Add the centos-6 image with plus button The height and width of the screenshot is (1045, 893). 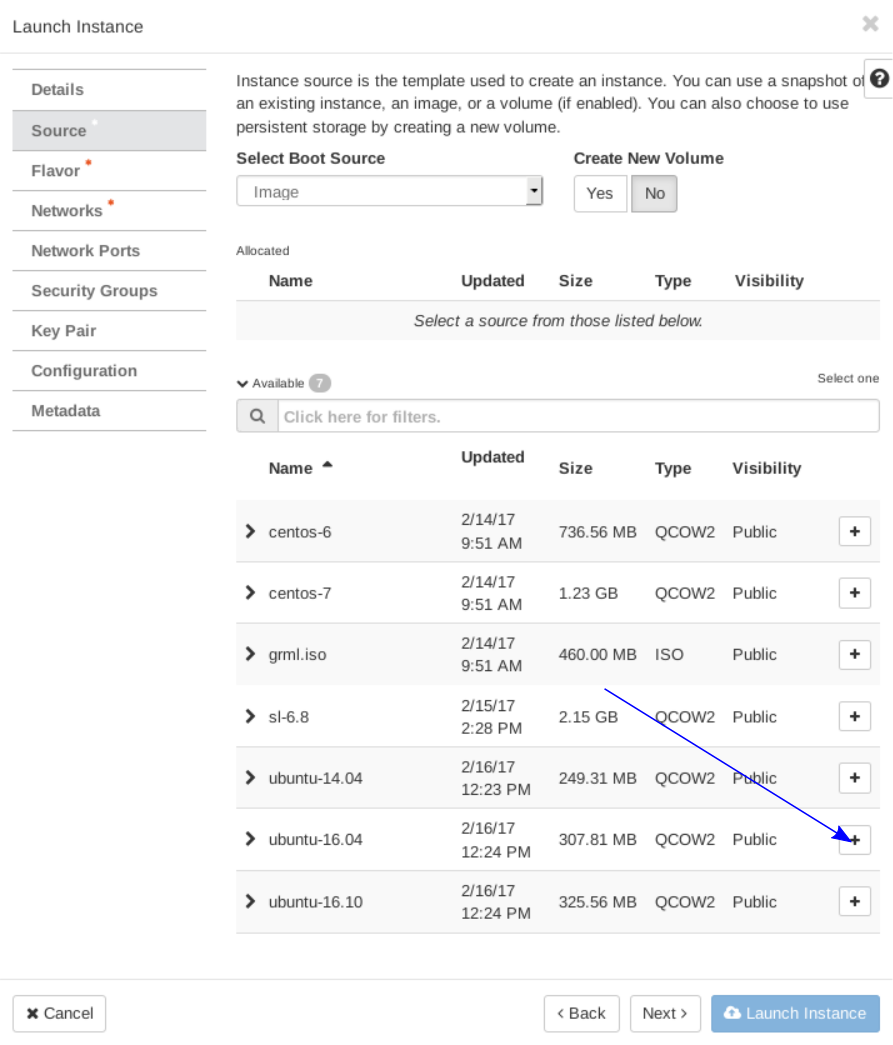tap(854, 532)
